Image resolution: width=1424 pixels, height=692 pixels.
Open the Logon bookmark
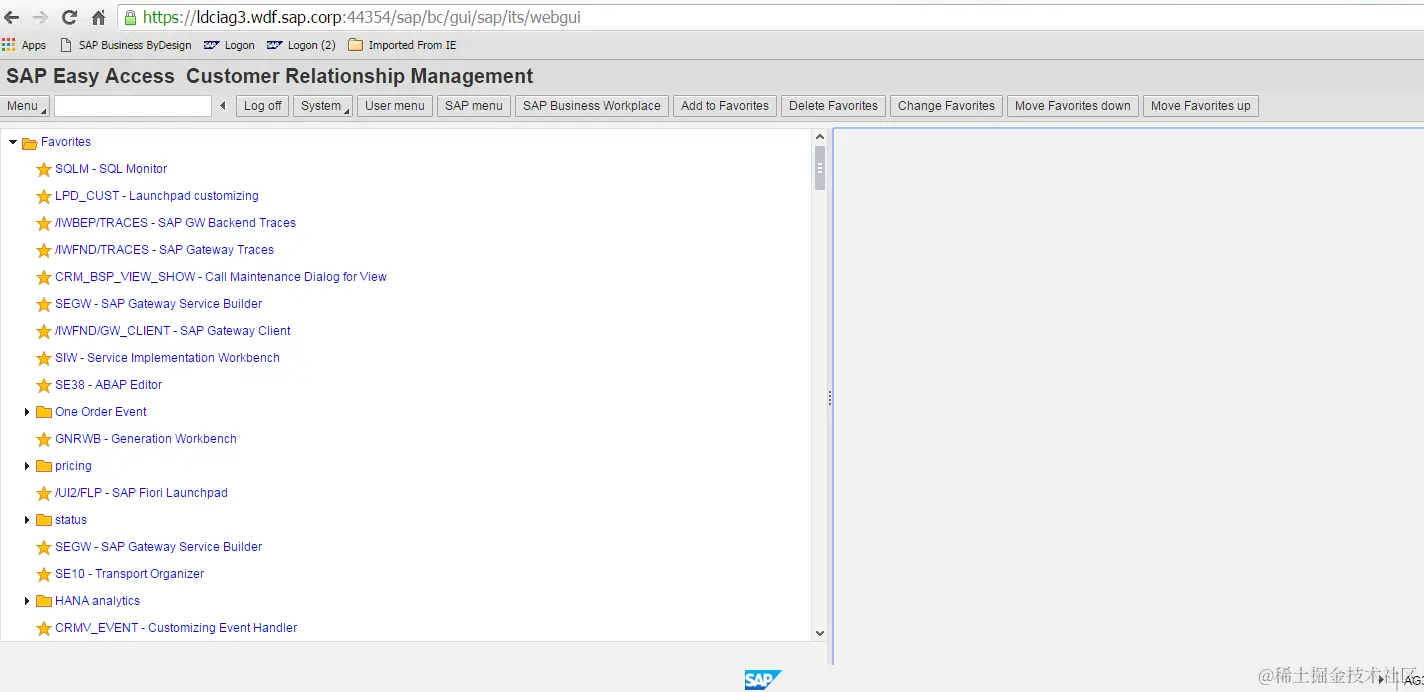229,45
